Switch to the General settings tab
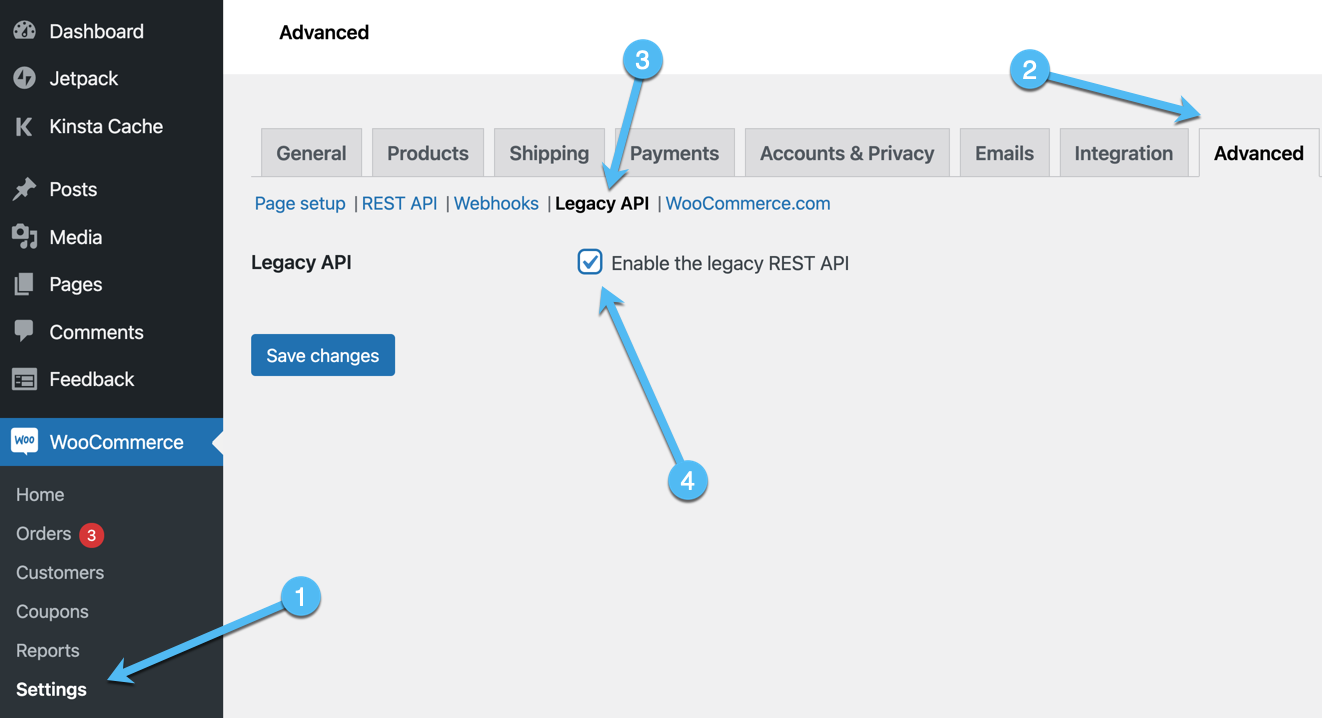This screenshot has height=718, width=1322. [x=311, y=152]
